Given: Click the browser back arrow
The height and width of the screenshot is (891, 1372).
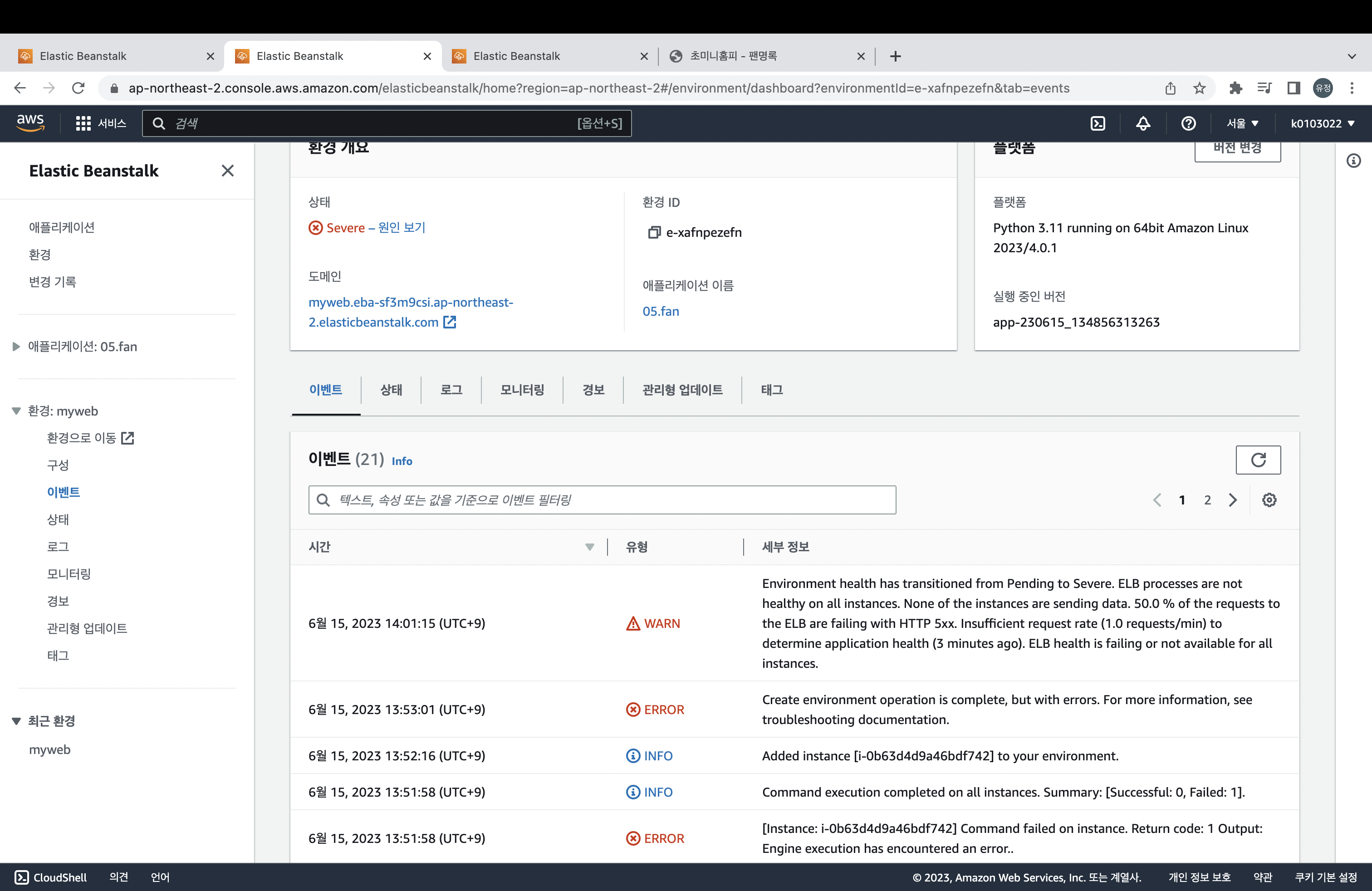Looking at the screenshot, I should click(x=20, y=88).
